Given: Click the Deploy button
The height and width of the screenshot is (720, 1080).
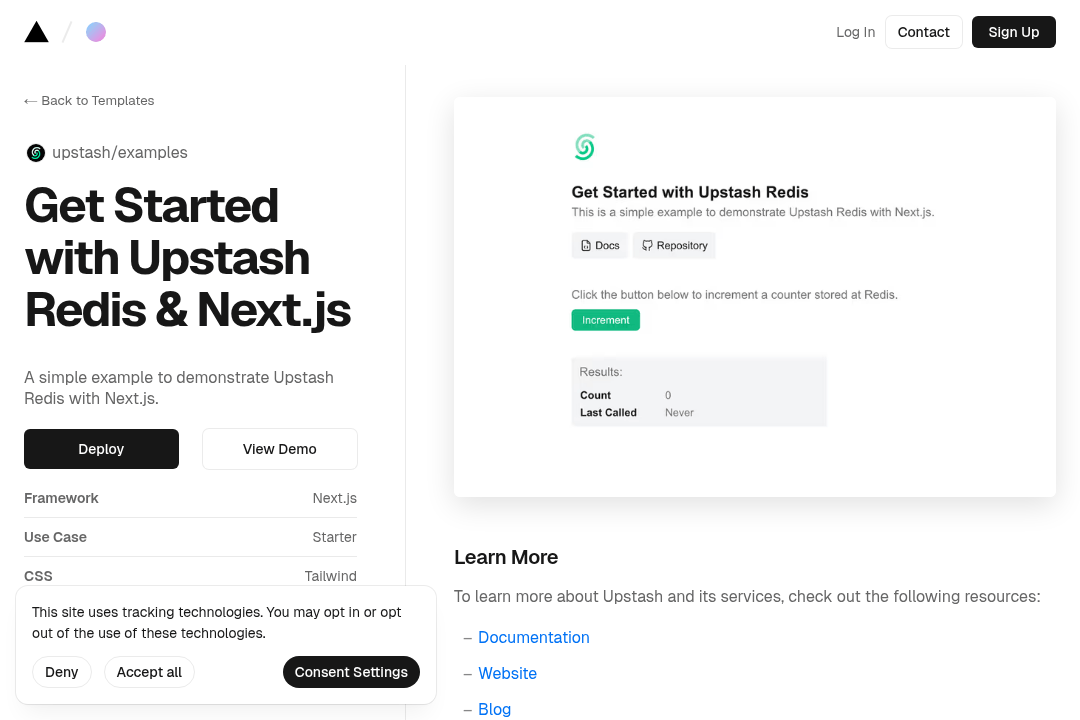Looking at the screenshot, I should point(101,448).
